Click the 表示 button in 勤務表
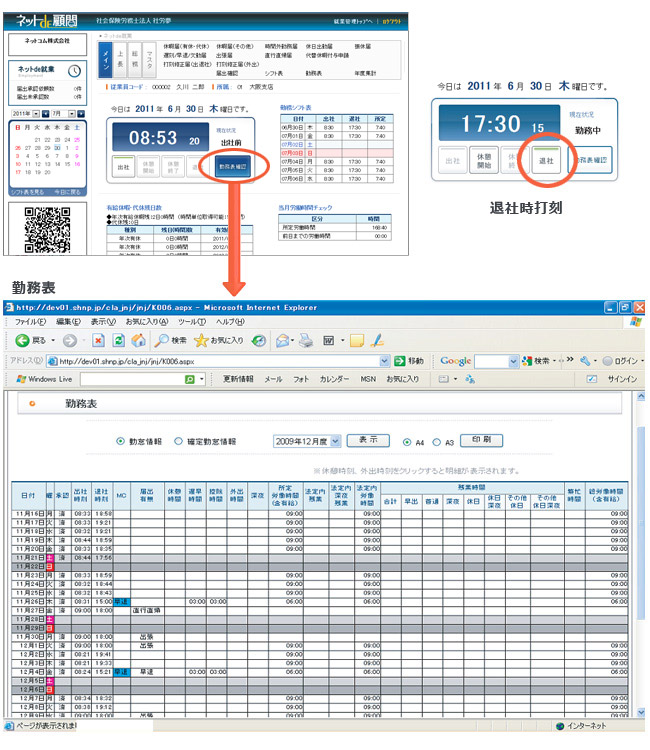650x750 pixels. point(368,440)
